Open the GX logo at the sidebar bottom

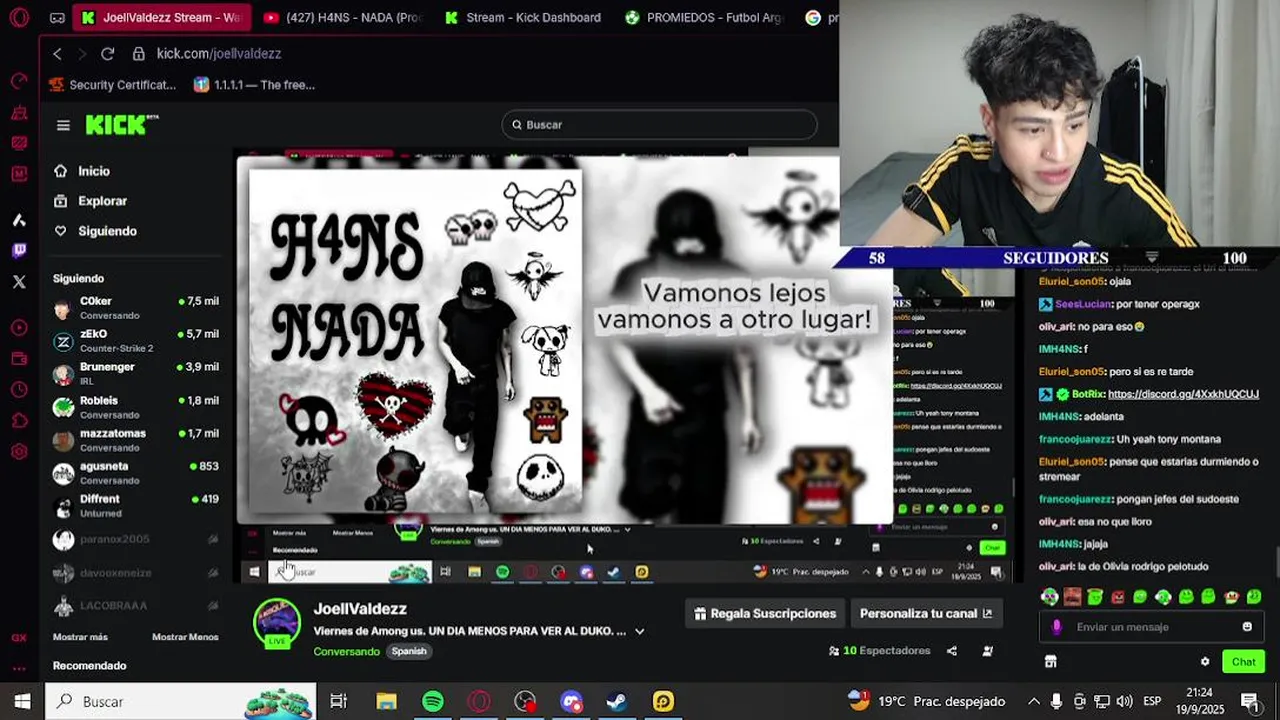click(x=19, y=637)
